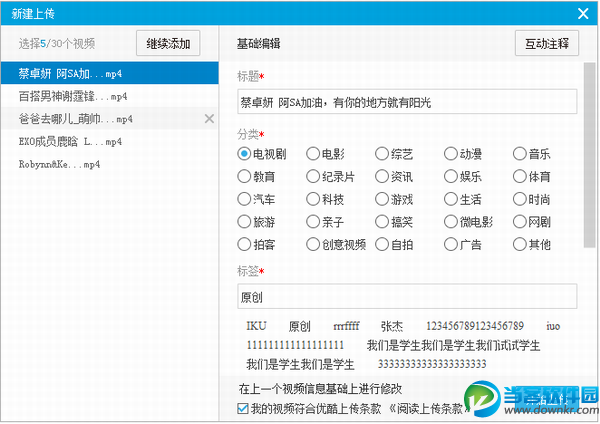Screen dimensions: 600x424
Task: Open the 《阅读上传条款》 link
Action: tap(429, 408)
